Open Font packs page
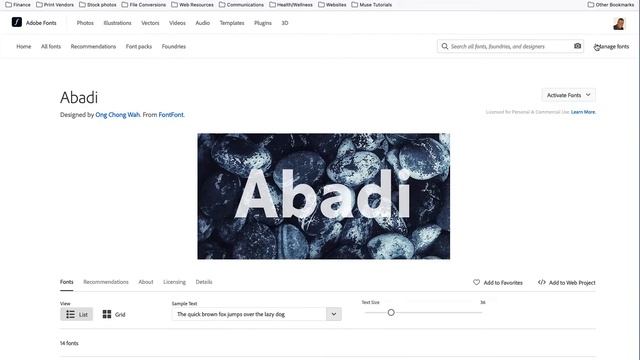The image size is (640, 360). [x=139, y=47]
